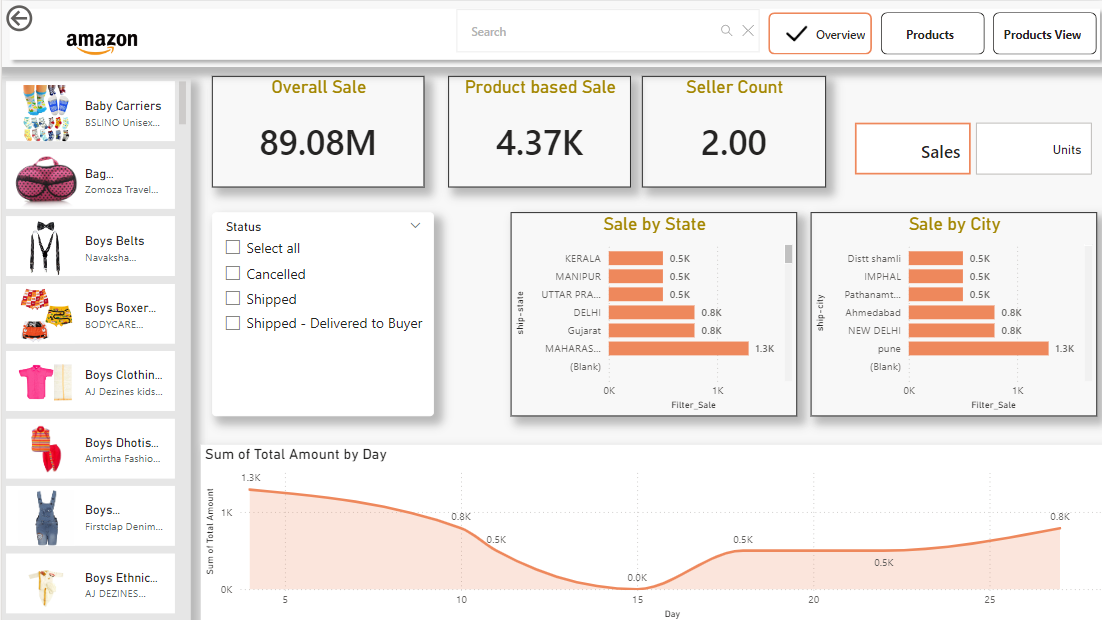The height and width of the screenshot is (620, 1102).
Task: Switch to the Units view toggle
Action: [x=1034, y=148]
